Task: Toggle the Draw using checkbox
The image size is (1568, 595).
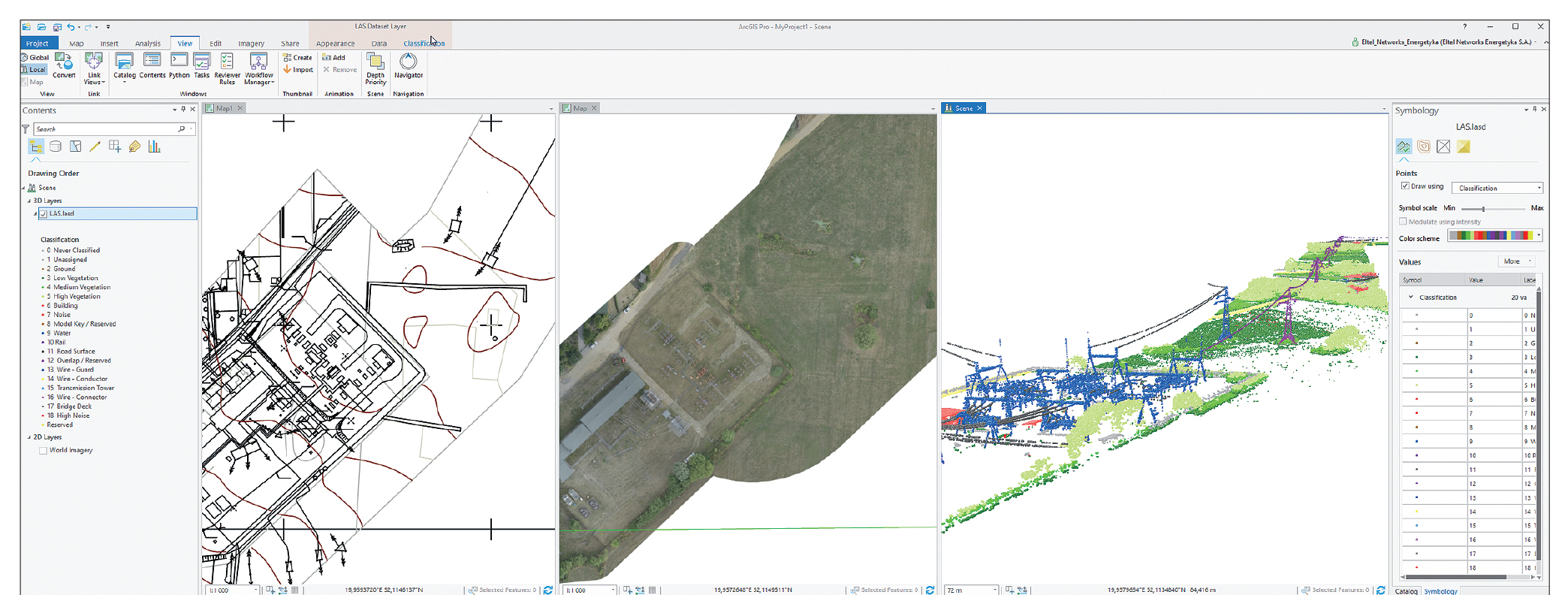Action: click(1404, 186)
